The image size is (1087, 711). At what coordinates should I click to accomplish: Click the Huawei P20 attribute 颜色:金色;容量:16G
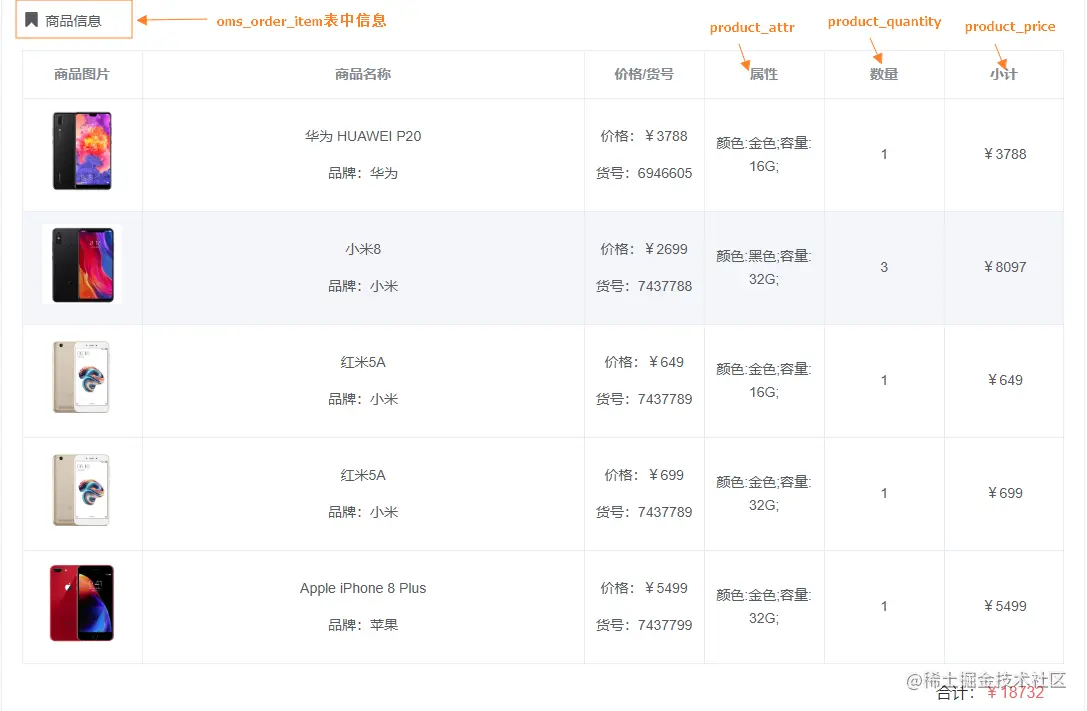[x=764, y=155]
